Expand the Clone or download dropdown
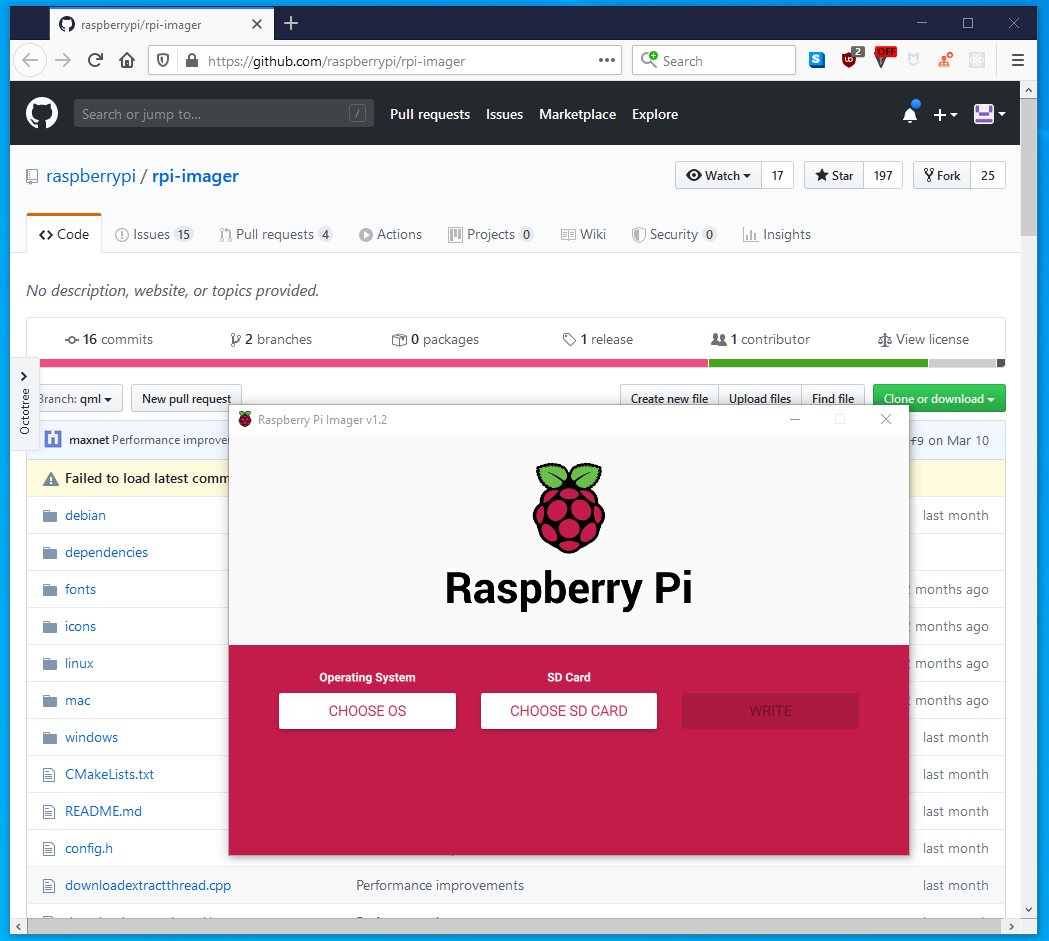This screenshot has width=1049, height=941. (x=938, y=397)
